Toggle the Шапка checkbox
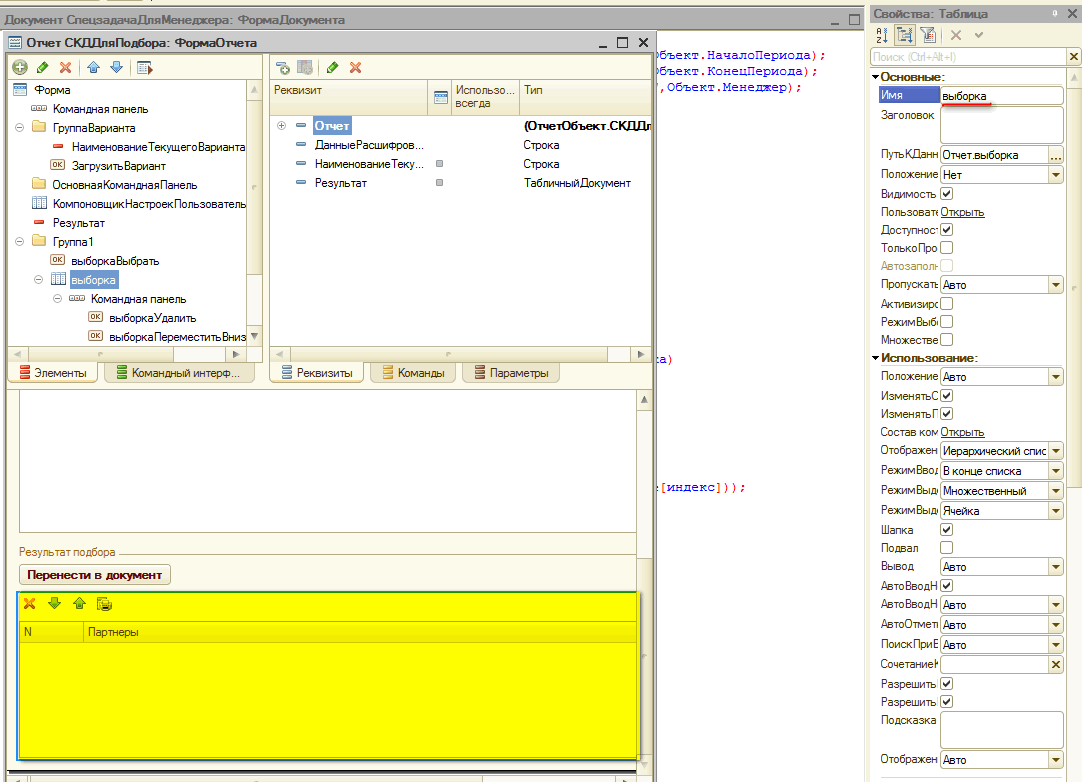Viewport: 1082px width, 782px height. tap(946, 529)
